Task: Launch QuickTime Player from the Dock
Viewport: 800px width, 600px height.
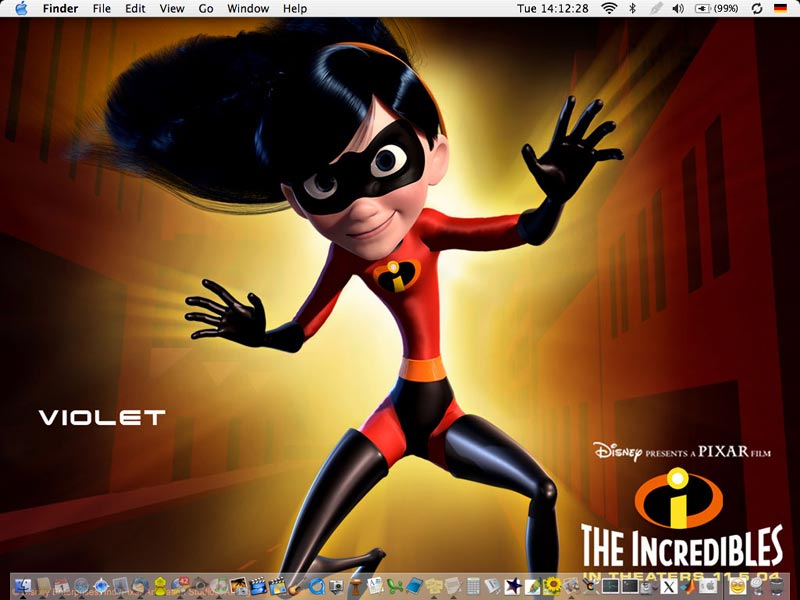Action: point(317,586)
